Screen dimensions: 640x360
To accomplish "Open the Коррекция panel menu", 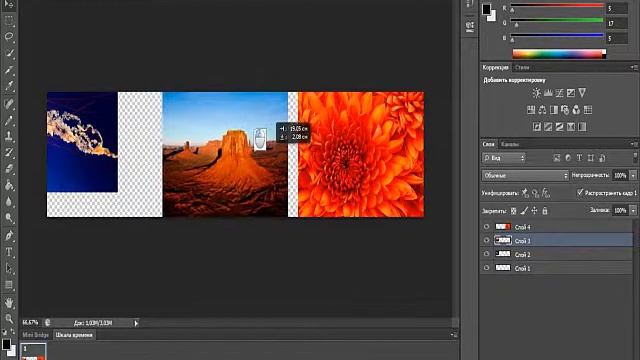I will point(634,67).
